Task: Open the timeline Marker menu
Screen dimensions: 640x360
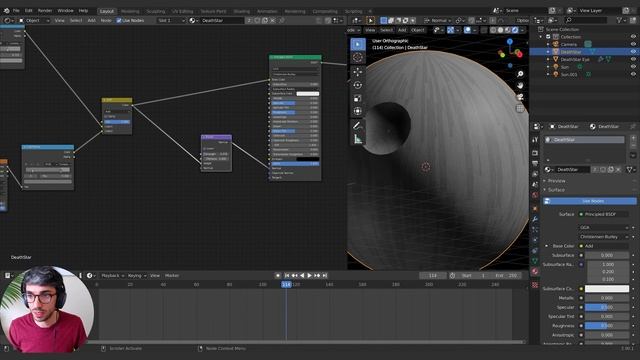Action: tap(172, 276)
